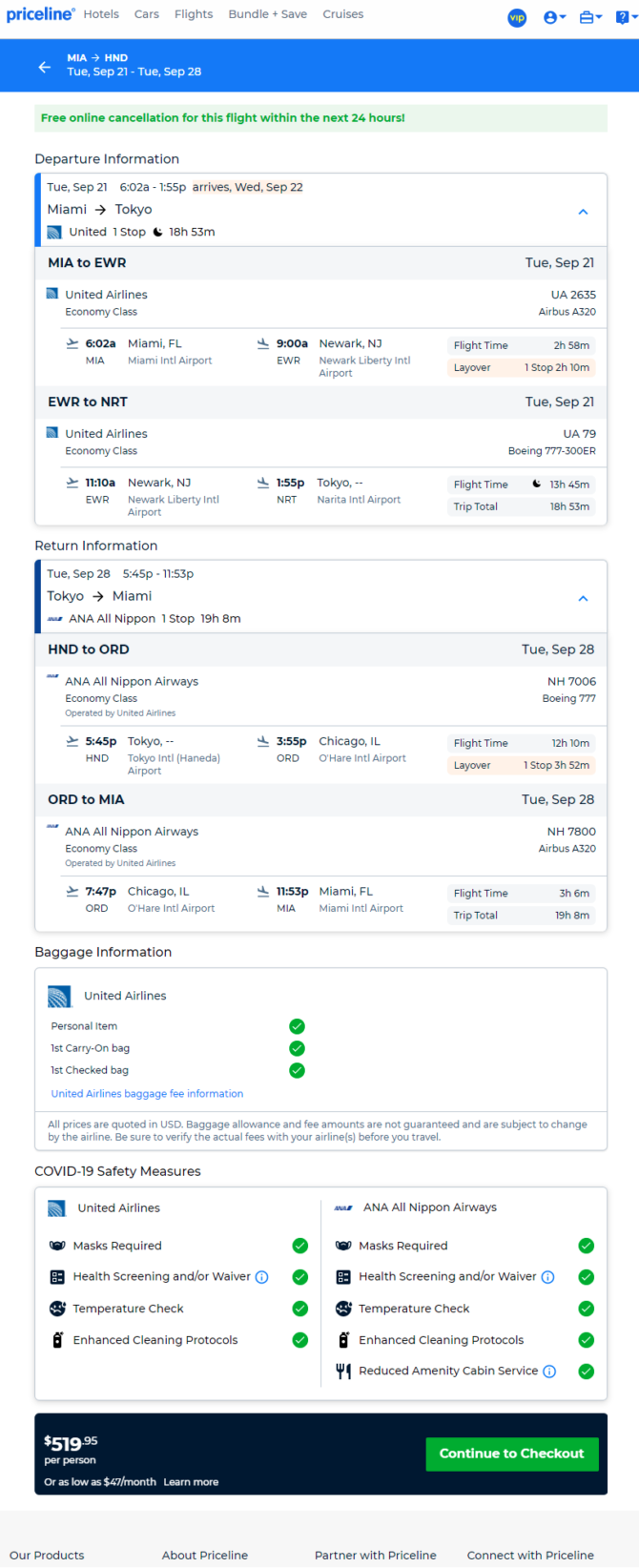Open the Hotels menu item
The image size is (639, 1568).
[x=101, y=14]
